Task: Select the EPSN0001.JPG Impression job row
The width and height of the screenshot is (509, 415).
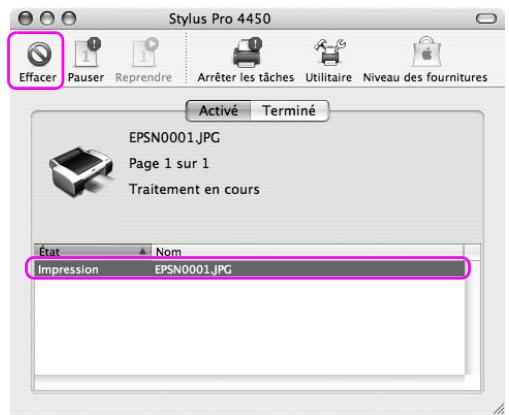Action: [249, 269]
